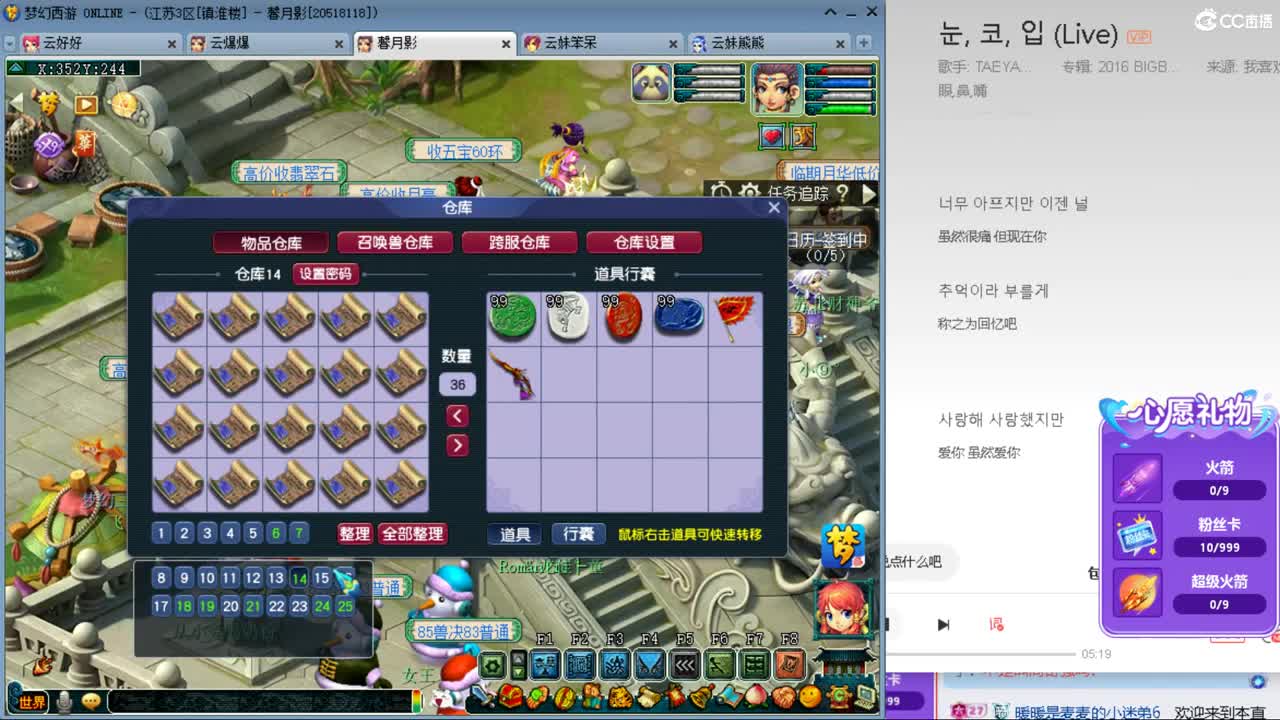Image resolution: width=1280 pixels, height=720 pixels.
Task: Select warehouse page 25
Action: tap(345, 606)
